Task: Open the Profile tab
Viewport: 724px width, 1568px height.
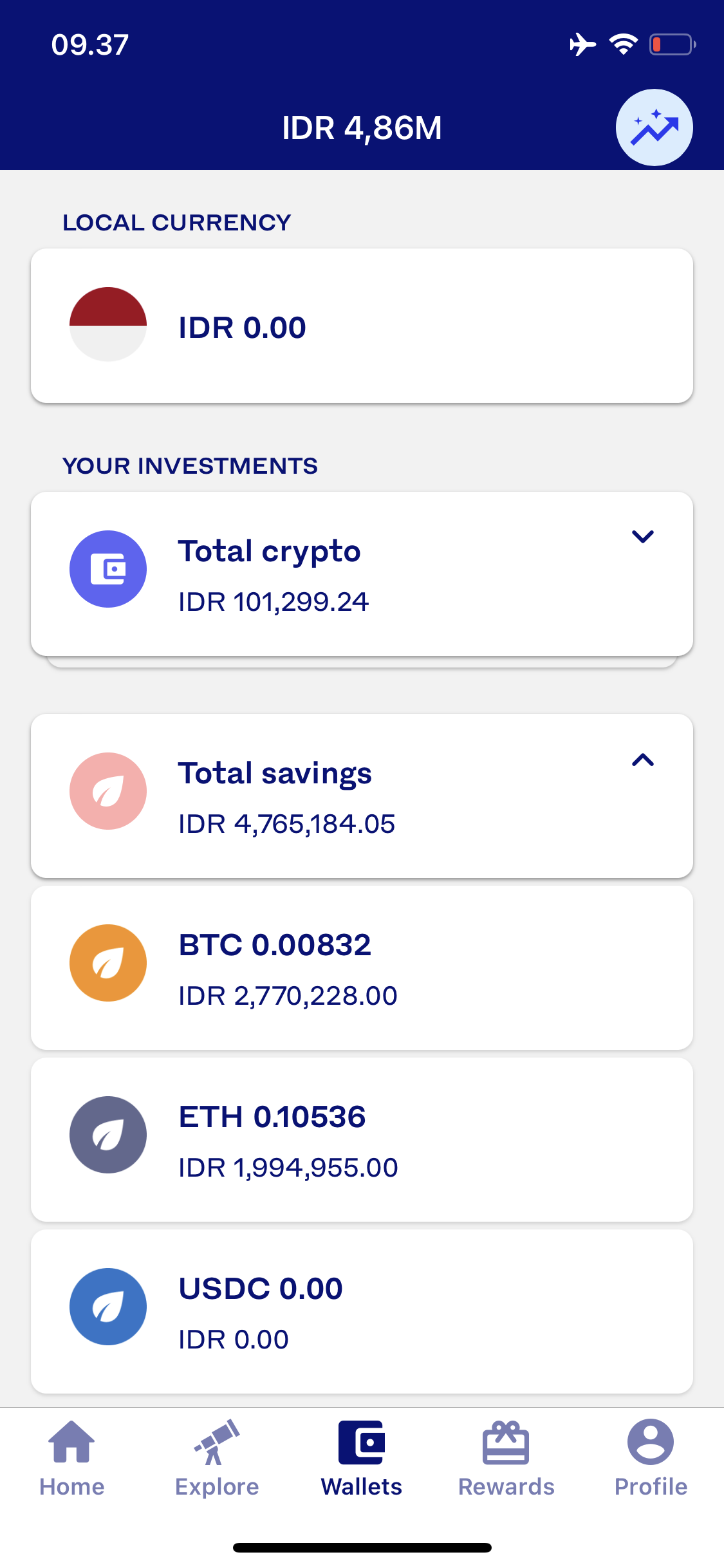Action: click(651, 1459)
